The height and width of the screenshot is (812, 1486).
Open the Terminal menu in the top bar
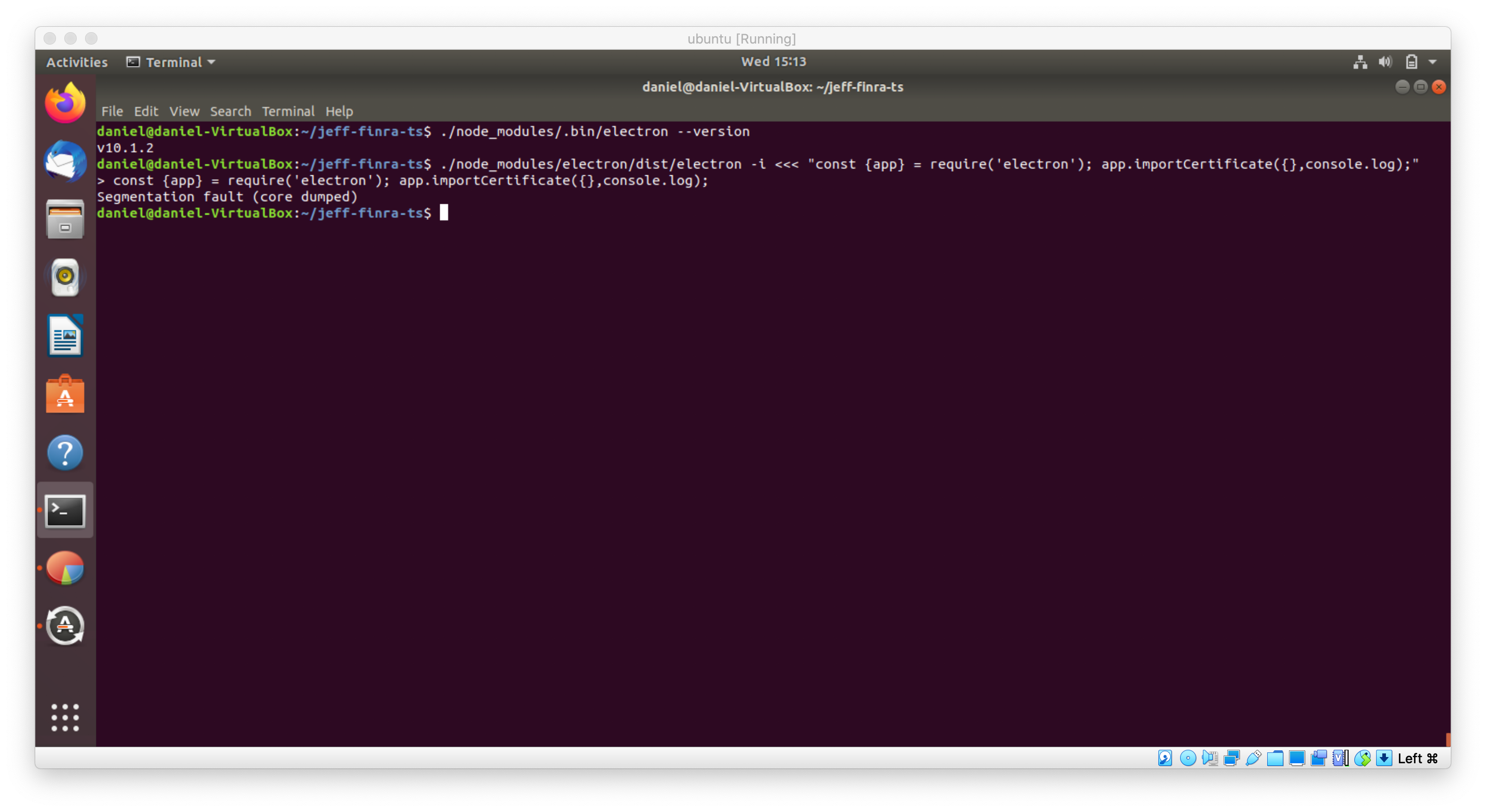pos(170,62)
